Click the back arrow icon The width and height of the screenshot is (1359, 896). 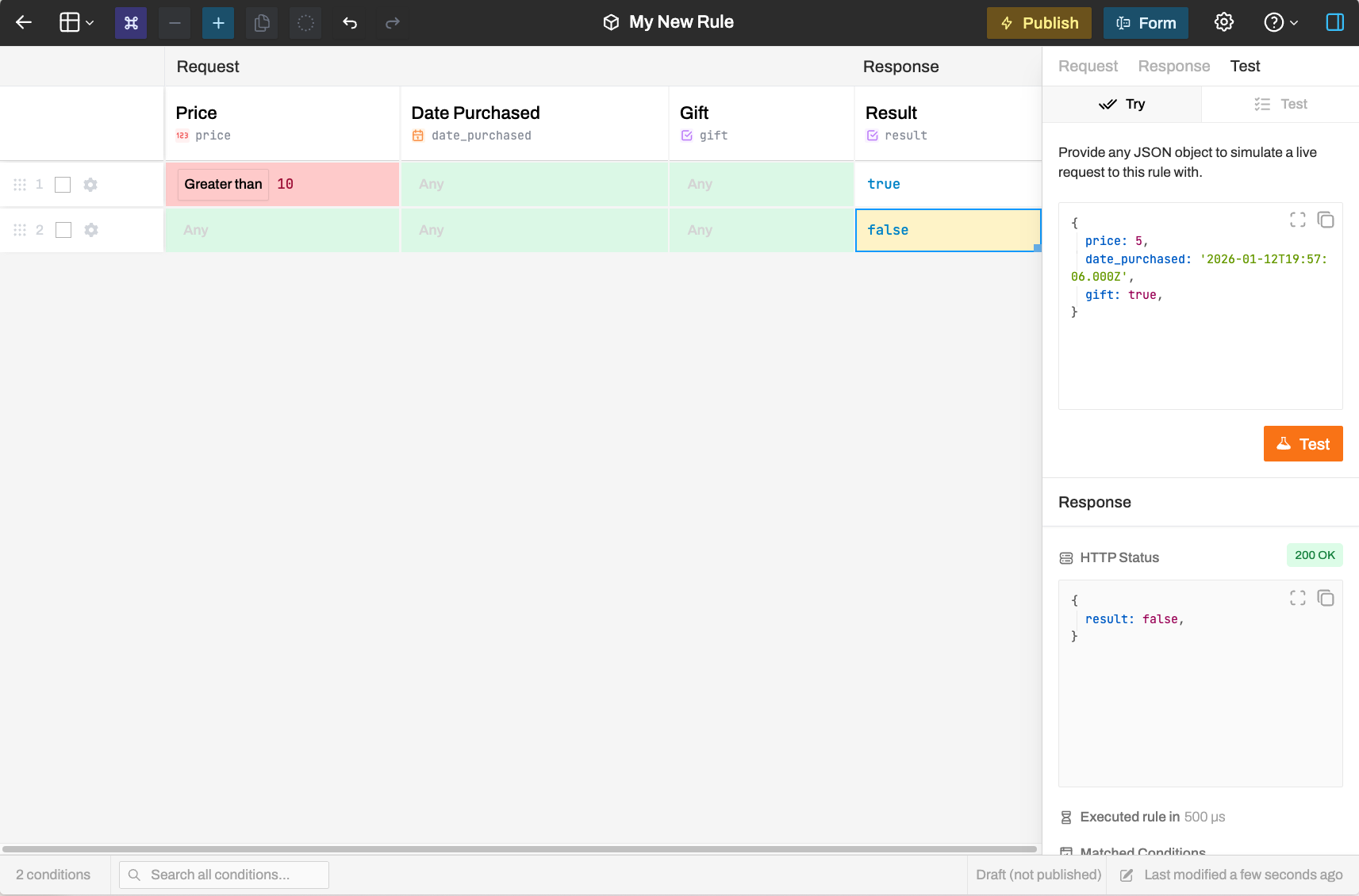pos(24,23)
